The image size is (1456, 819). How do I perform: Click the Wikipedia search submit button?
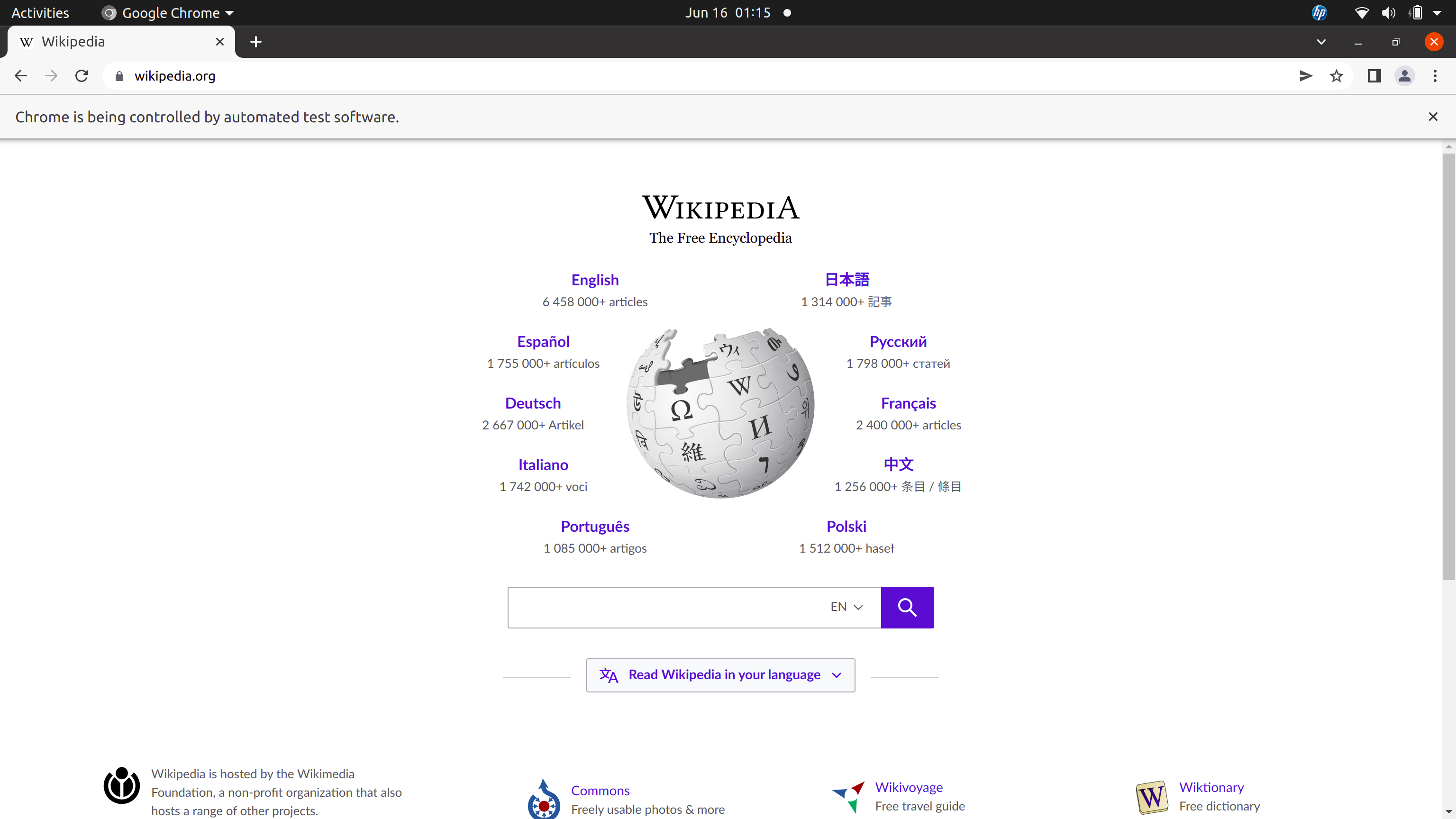coord(907,607)
